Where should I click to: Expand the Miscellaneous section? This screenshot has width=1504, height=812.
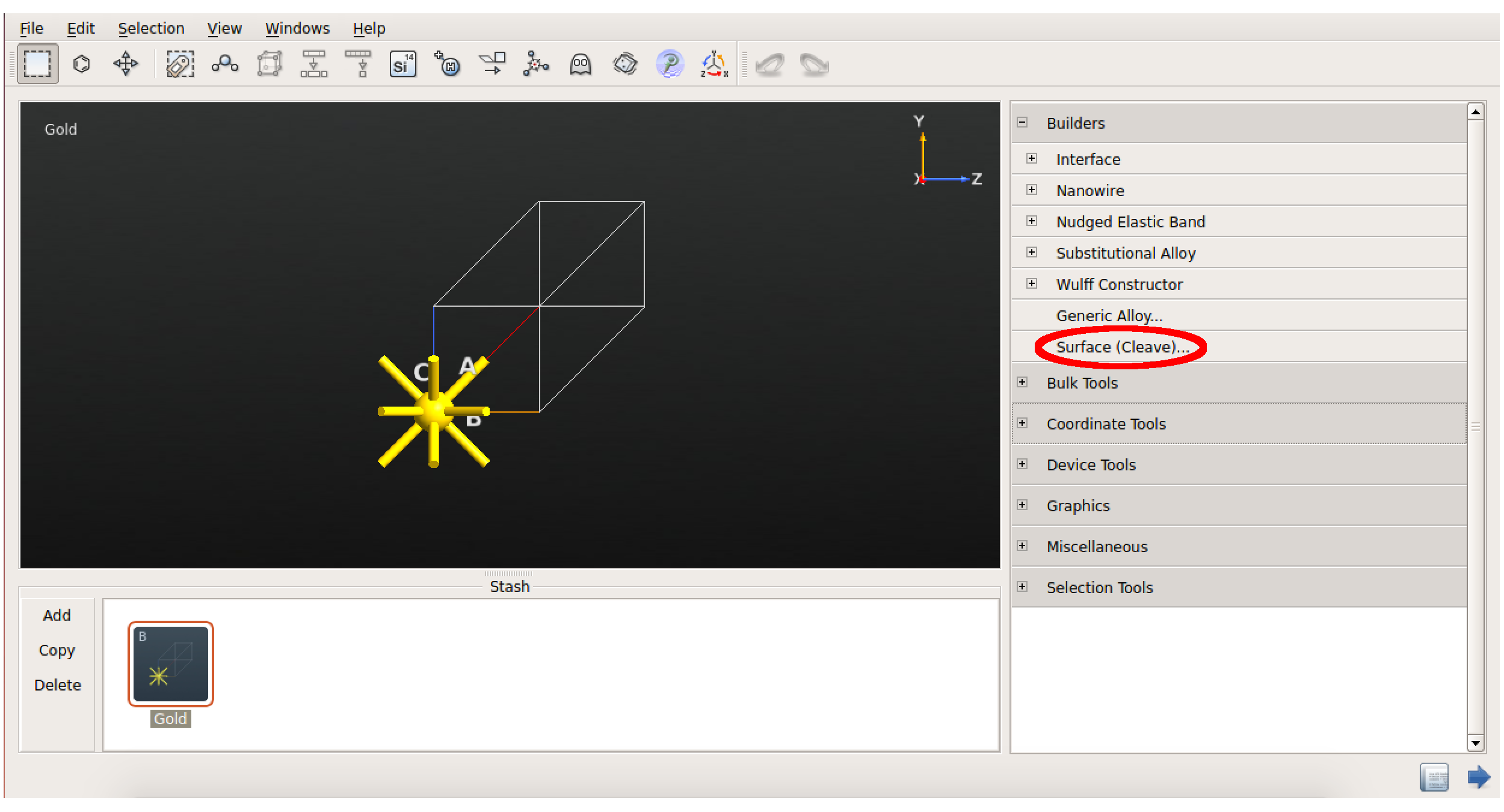(x=1022, y=546)
